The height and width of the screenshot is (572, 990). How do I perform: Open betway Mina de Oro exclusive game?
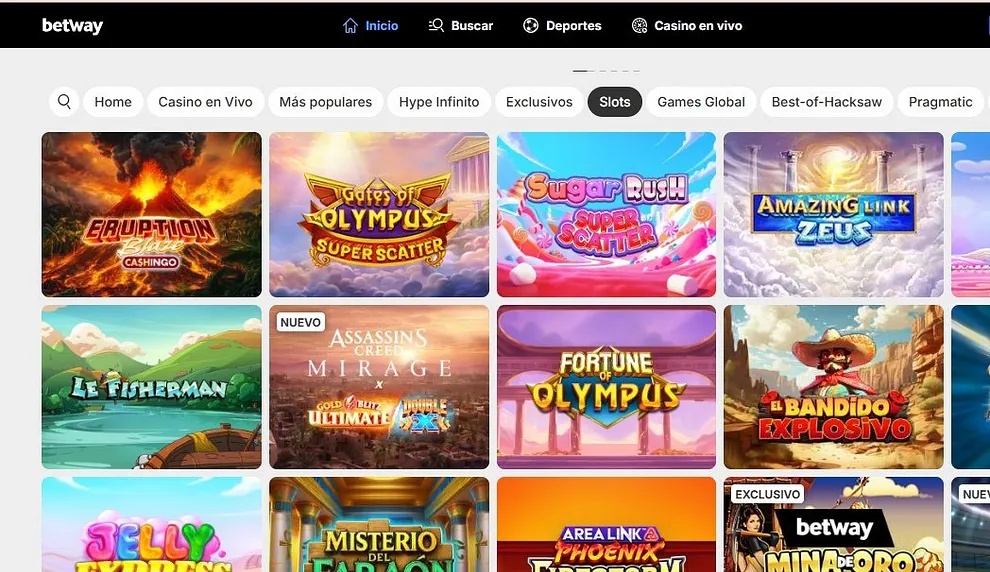click(x=833, y=525)
